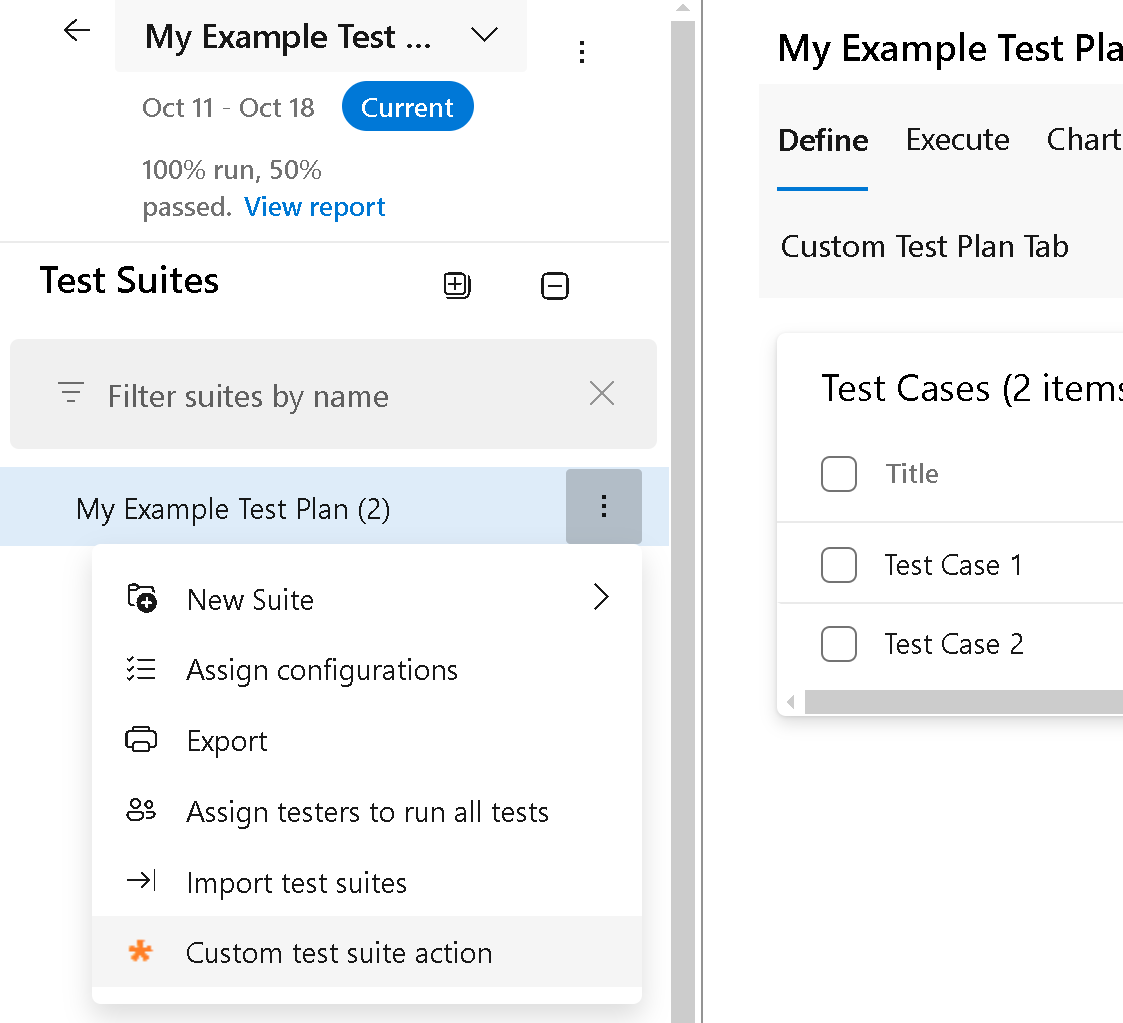The height and width of the screenshot is (1023, 1123).
Task: Open View report
Action: [x=314, y=206]
